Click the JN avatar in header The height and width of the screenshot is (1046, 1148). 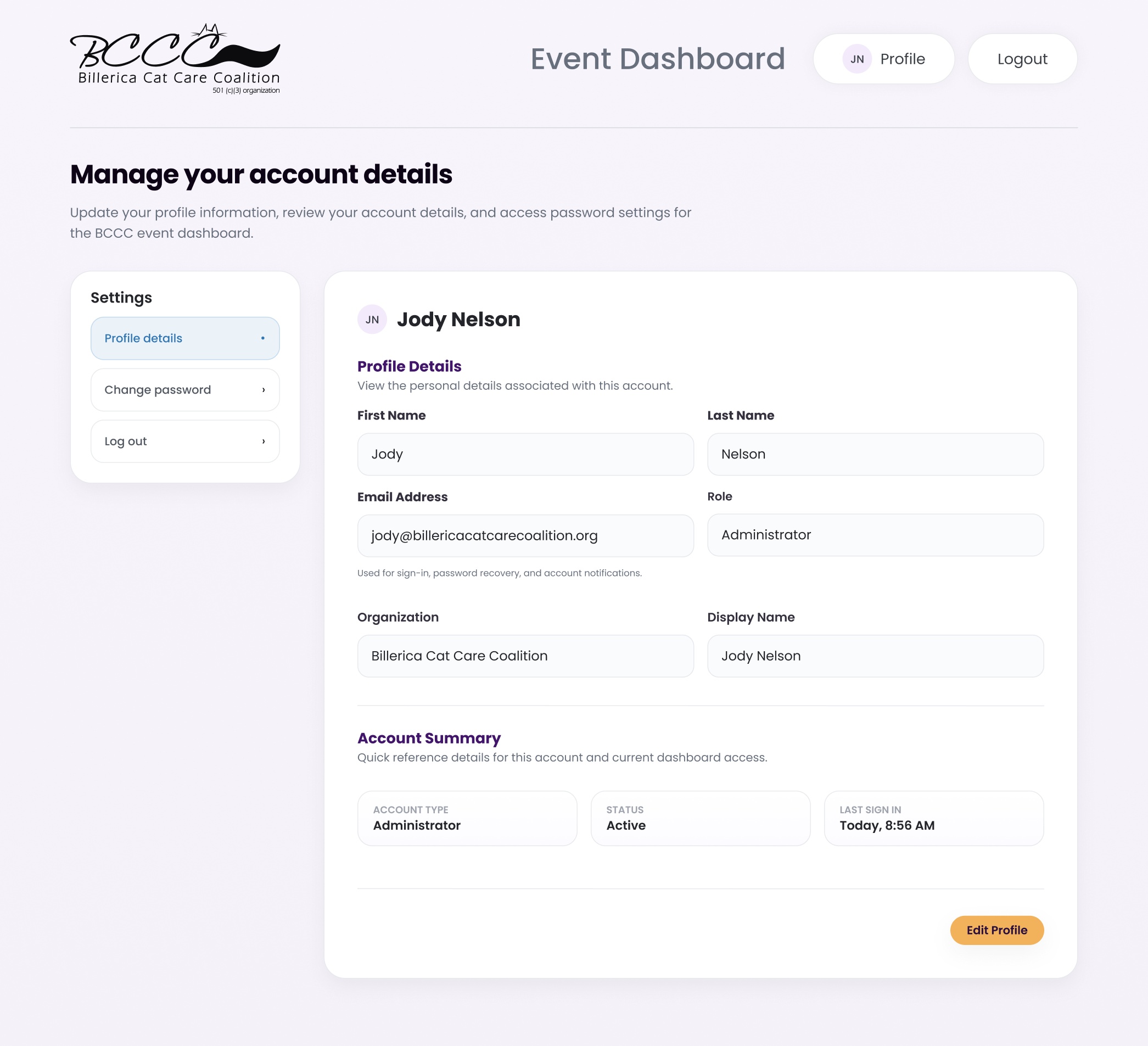point(856,59)
